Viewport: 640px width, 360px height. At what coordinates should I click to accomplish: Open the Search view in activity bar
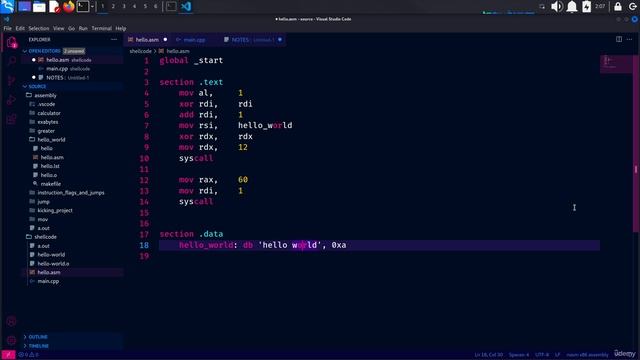point(11,62)
